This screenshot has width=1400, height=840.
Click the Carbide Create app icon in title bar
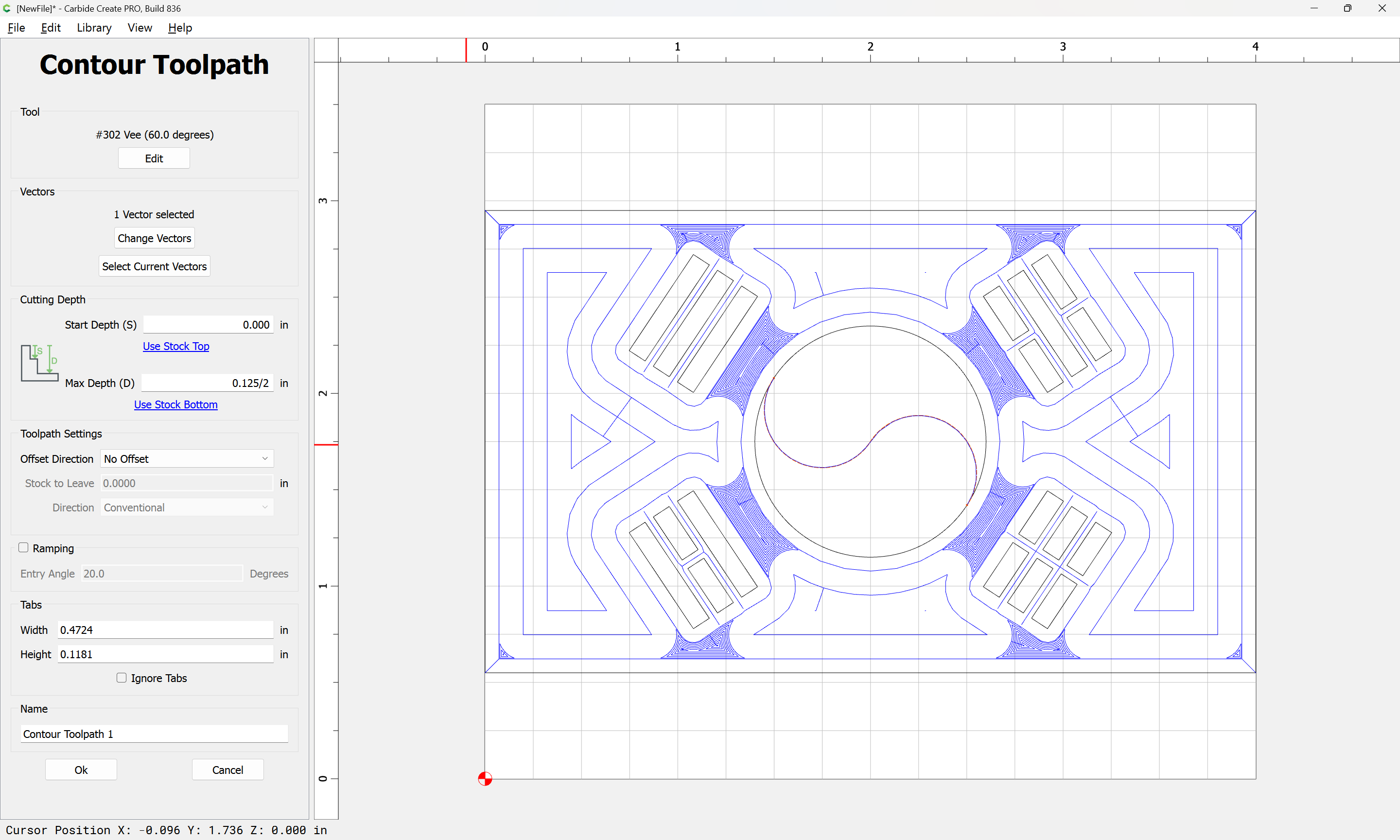[7, 8]
